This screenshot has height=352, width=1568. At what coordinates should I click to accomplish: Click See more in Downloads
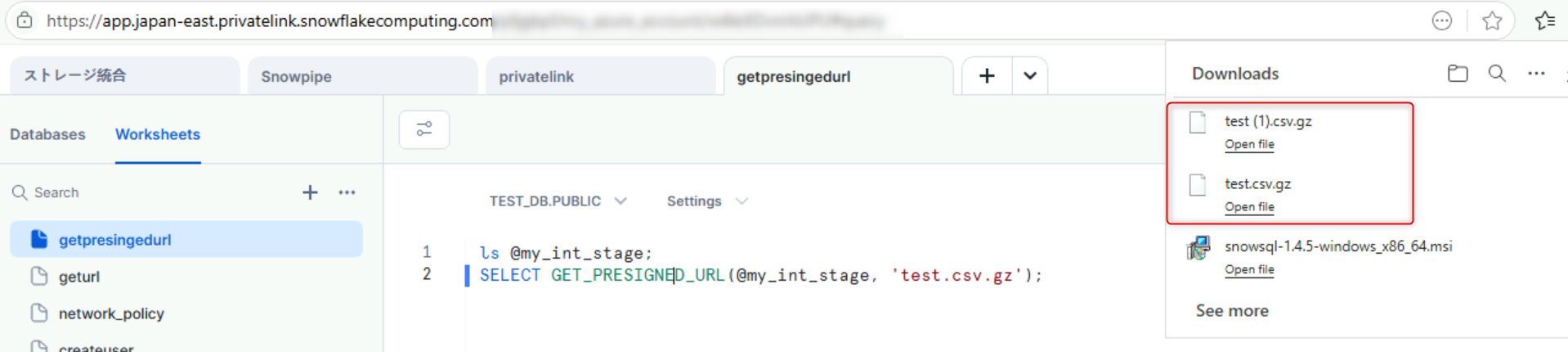pos(1232,311)
